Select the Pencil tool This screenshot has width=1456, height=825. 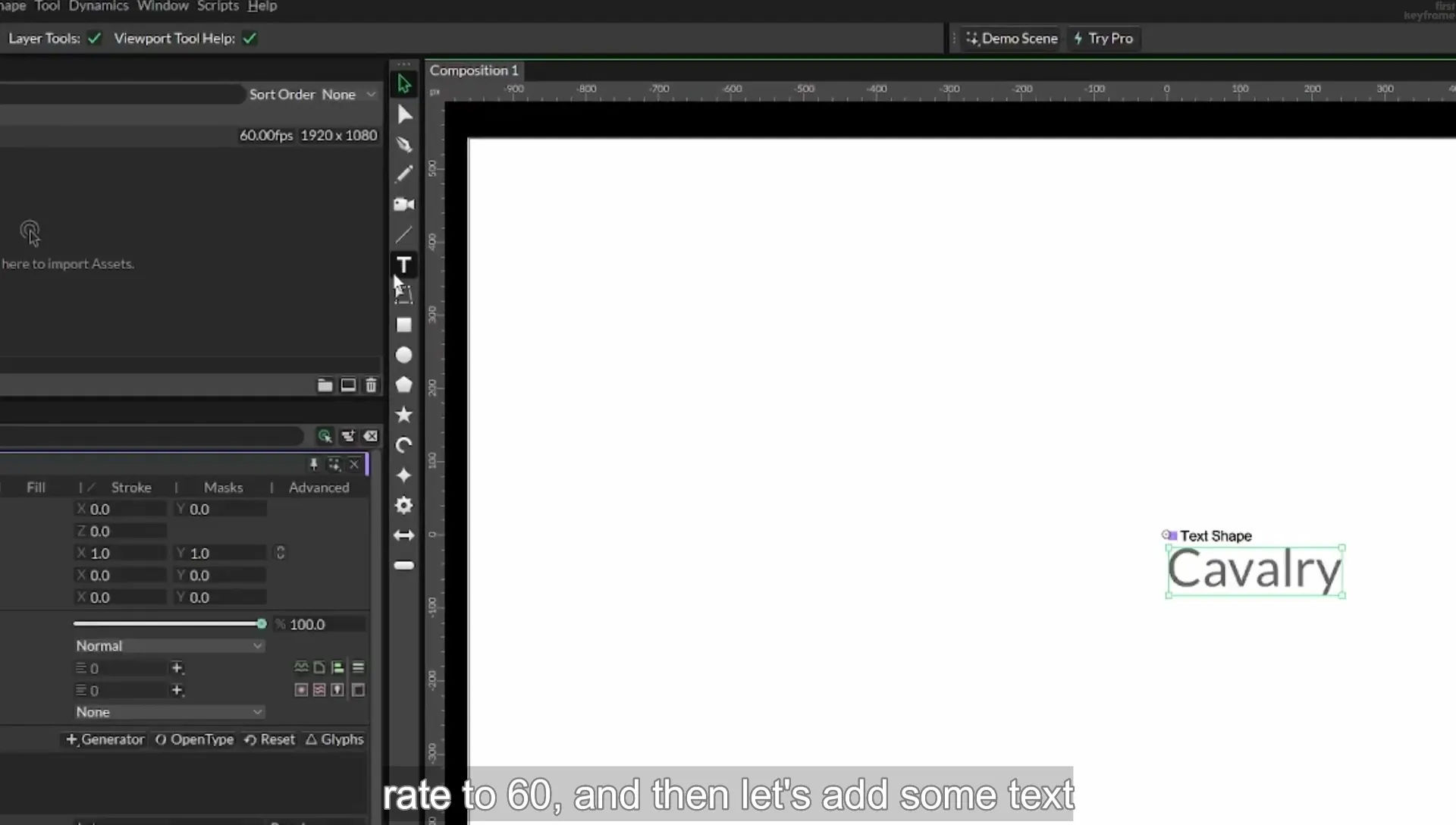(x=404, y=174)
